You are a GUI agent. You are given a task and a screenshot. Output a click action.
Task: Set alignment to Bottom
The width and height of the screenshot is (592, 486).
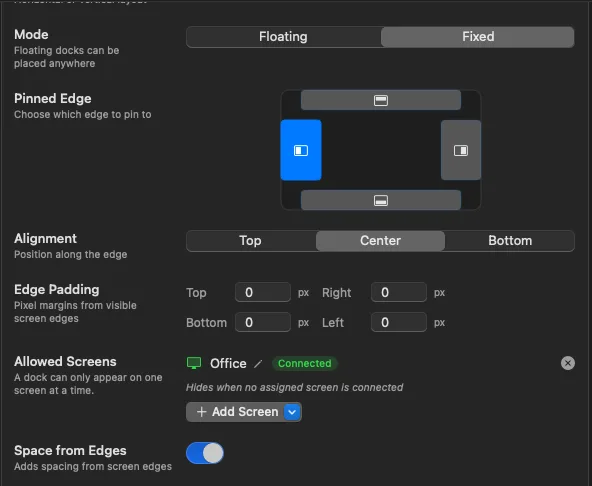click(x=510, y=241)
